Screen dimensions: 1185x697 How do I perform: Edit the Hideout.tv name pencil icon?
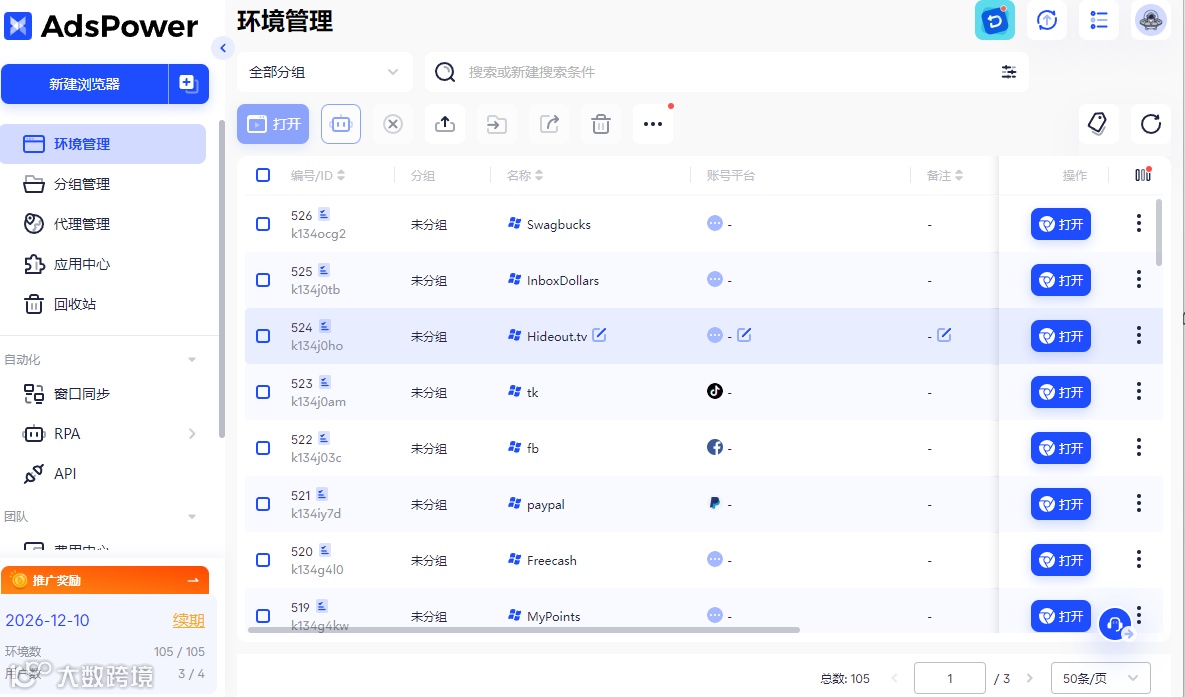(x=599, y=335)
